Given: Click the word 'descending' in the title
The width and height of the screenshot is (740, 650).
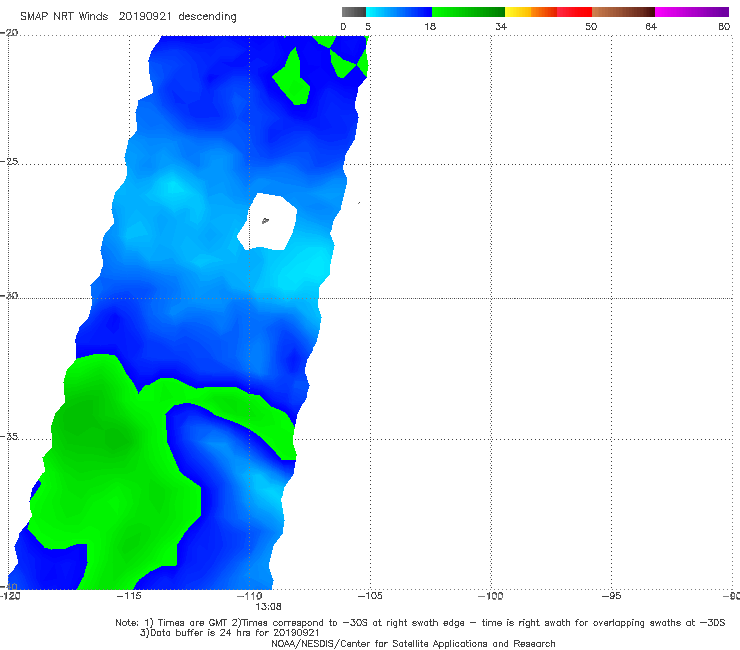Looking at the screenshot, I should point(208,17).
